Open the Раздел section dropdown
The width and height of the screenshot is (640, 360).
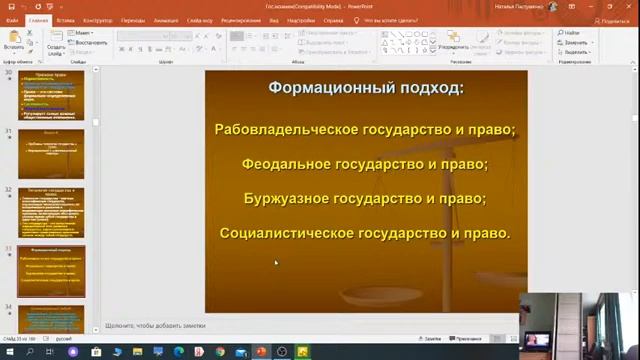[x=81, y=52]
